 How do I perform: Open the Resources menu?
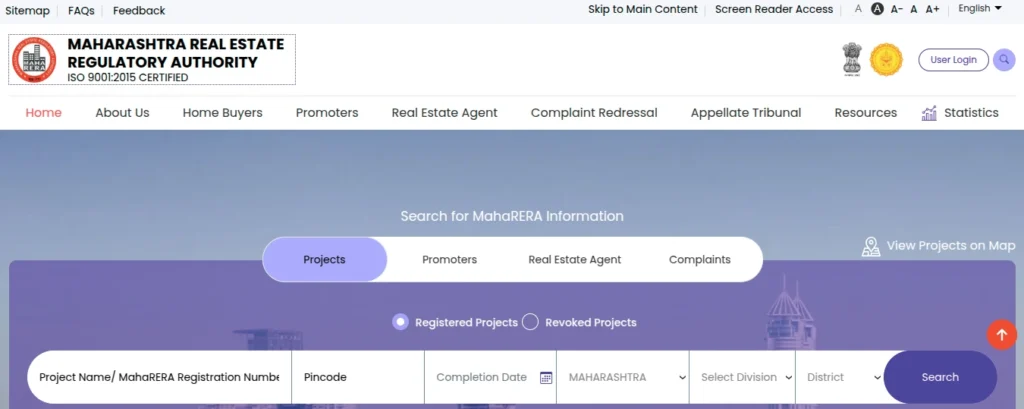click(x=866, y=112)
